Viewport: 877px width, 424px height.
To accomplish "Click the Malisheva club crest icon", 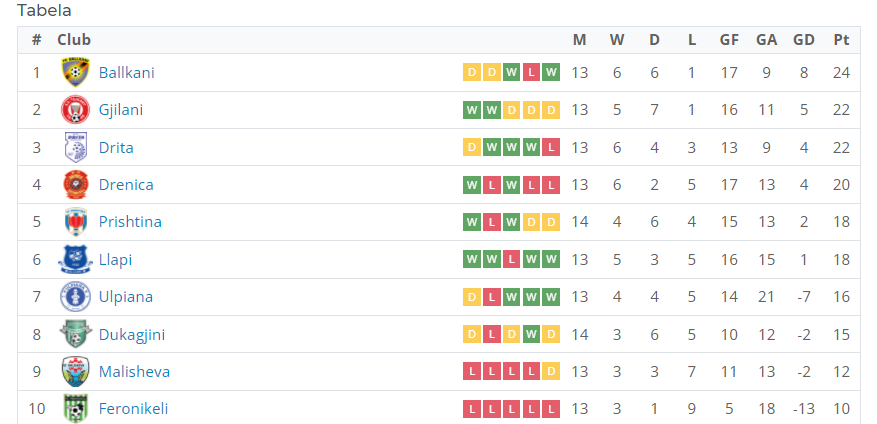I will 76,371.
